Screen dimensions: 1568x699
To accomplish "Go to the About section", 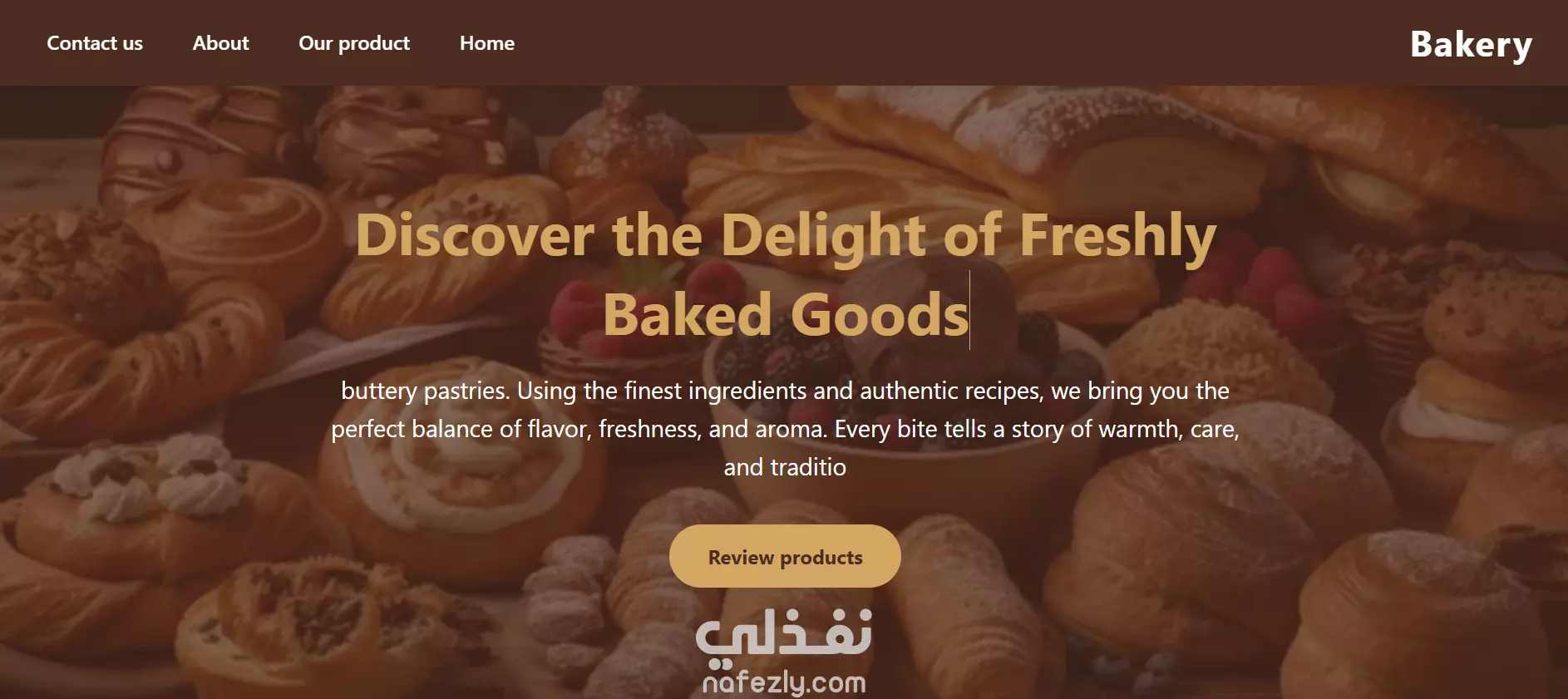I will [220, 43].
